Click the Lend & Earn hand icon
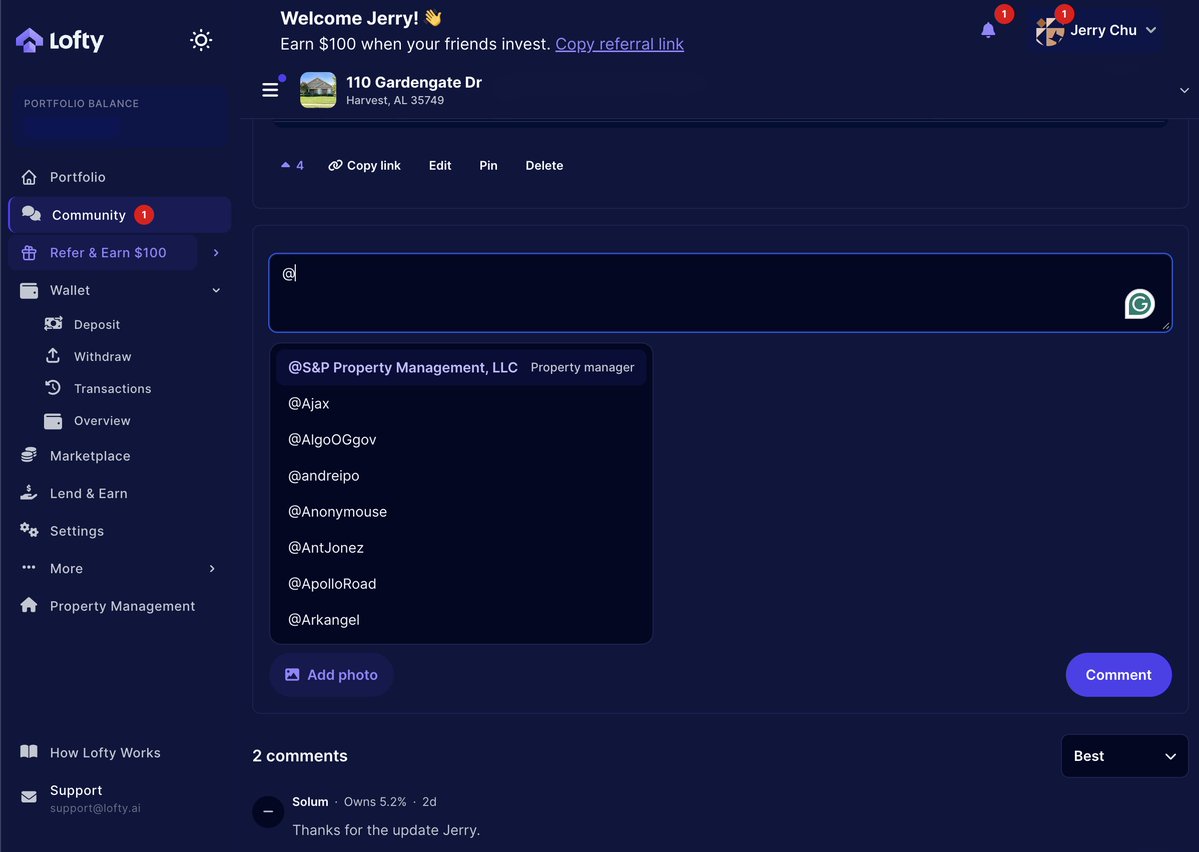The width and height of the screenshot is (1199, 852). point(29,493)
